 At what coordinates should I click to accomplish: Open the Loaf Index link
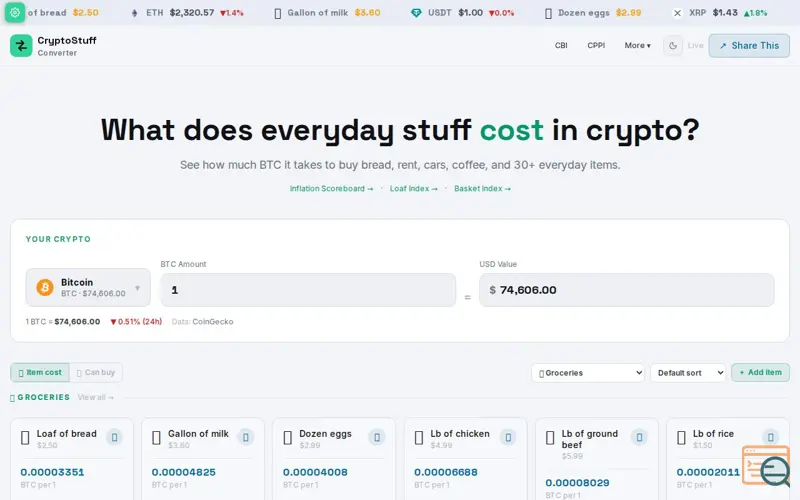coord(413,189)
